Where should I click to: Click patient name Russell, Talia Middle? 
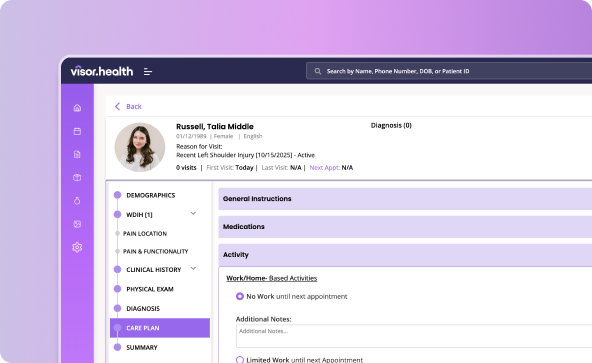point(215,127)
